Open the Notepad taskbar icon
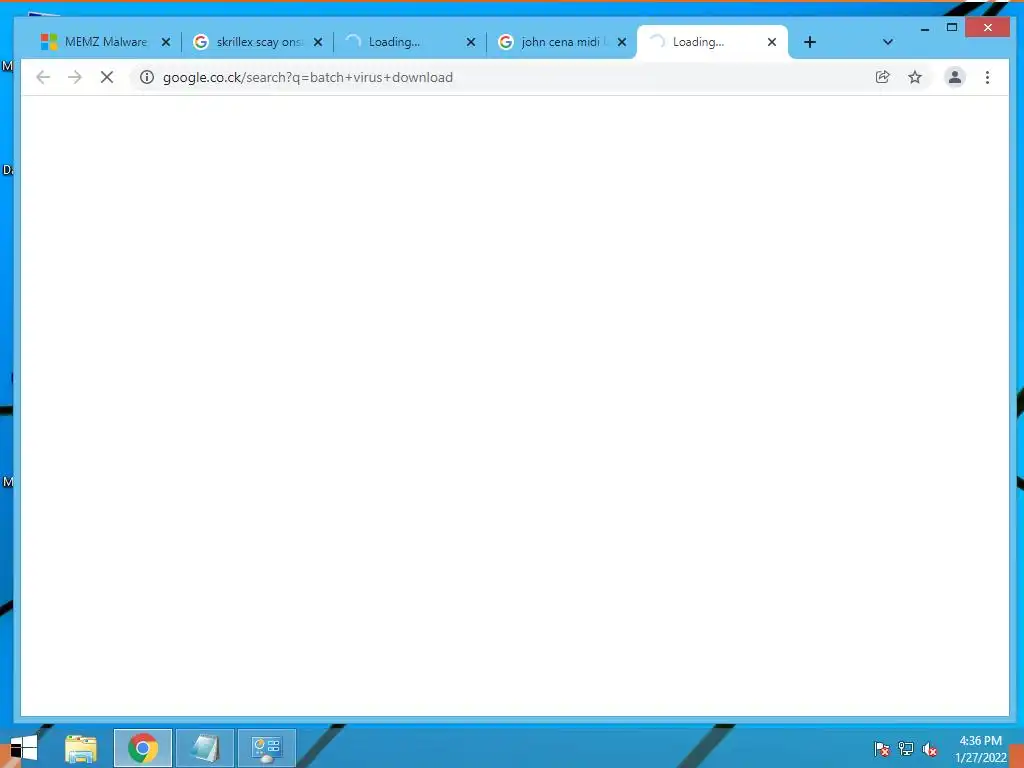The width and height of the screenshot is (1024, 768). (x=205, y=748)
